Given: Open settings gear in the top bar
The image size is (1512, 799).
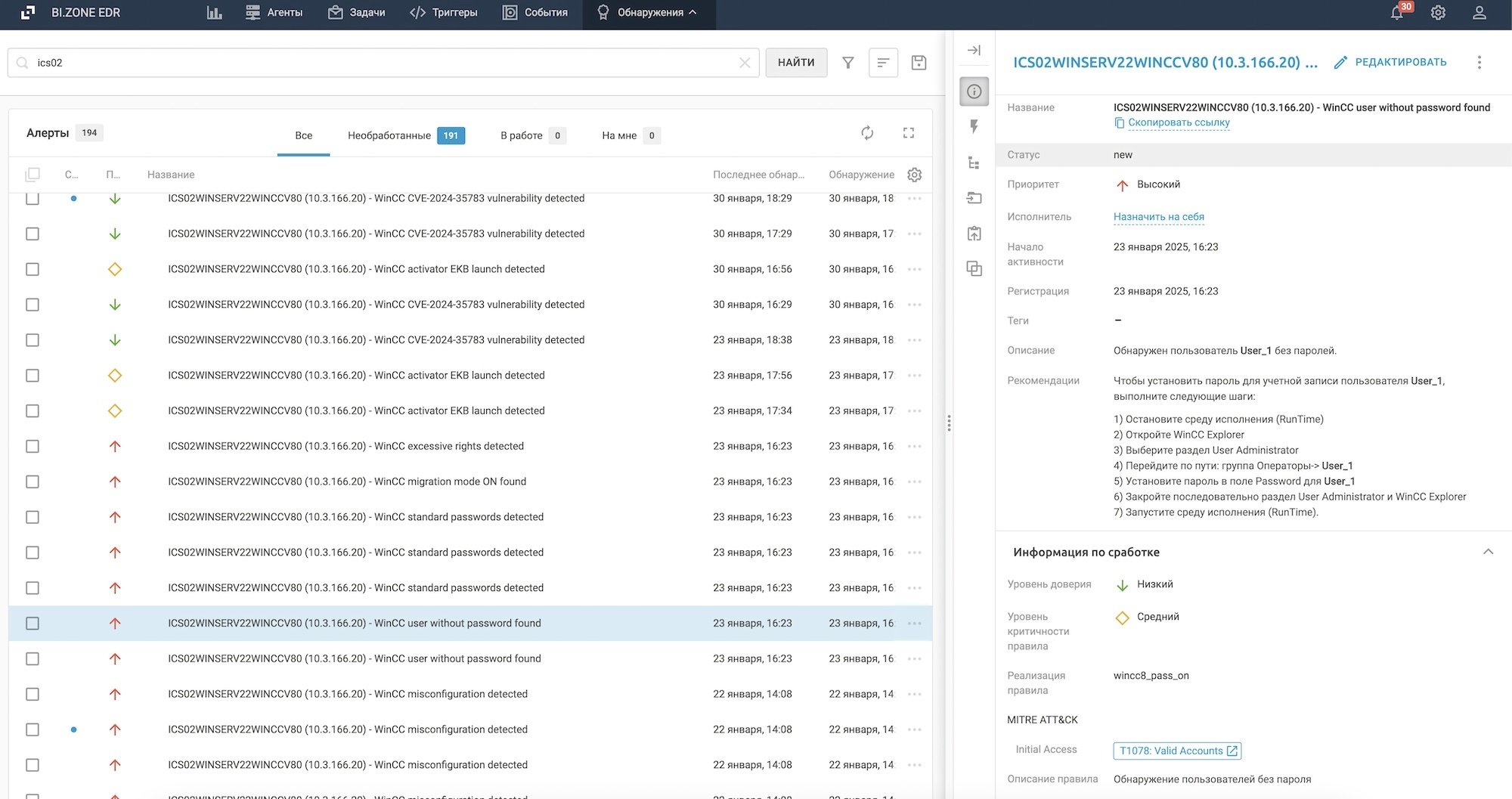Looking at the screenshot, I should 1438,13.
